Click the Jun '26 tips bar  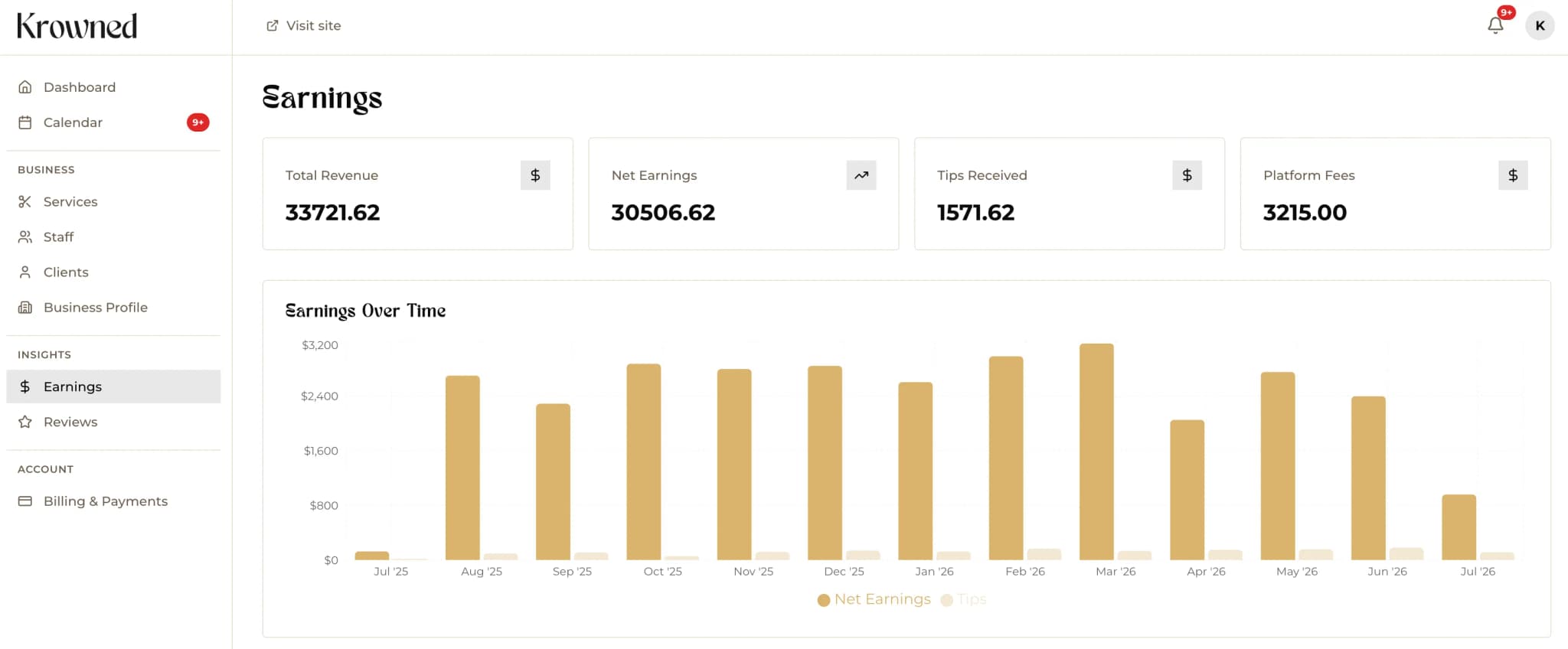1406,553
